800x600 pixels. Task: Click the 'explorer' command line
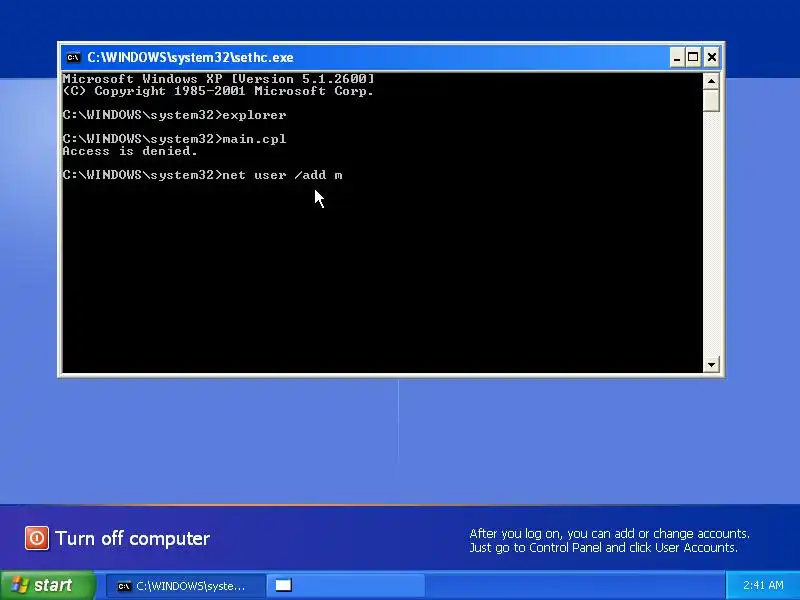point(174,115)
